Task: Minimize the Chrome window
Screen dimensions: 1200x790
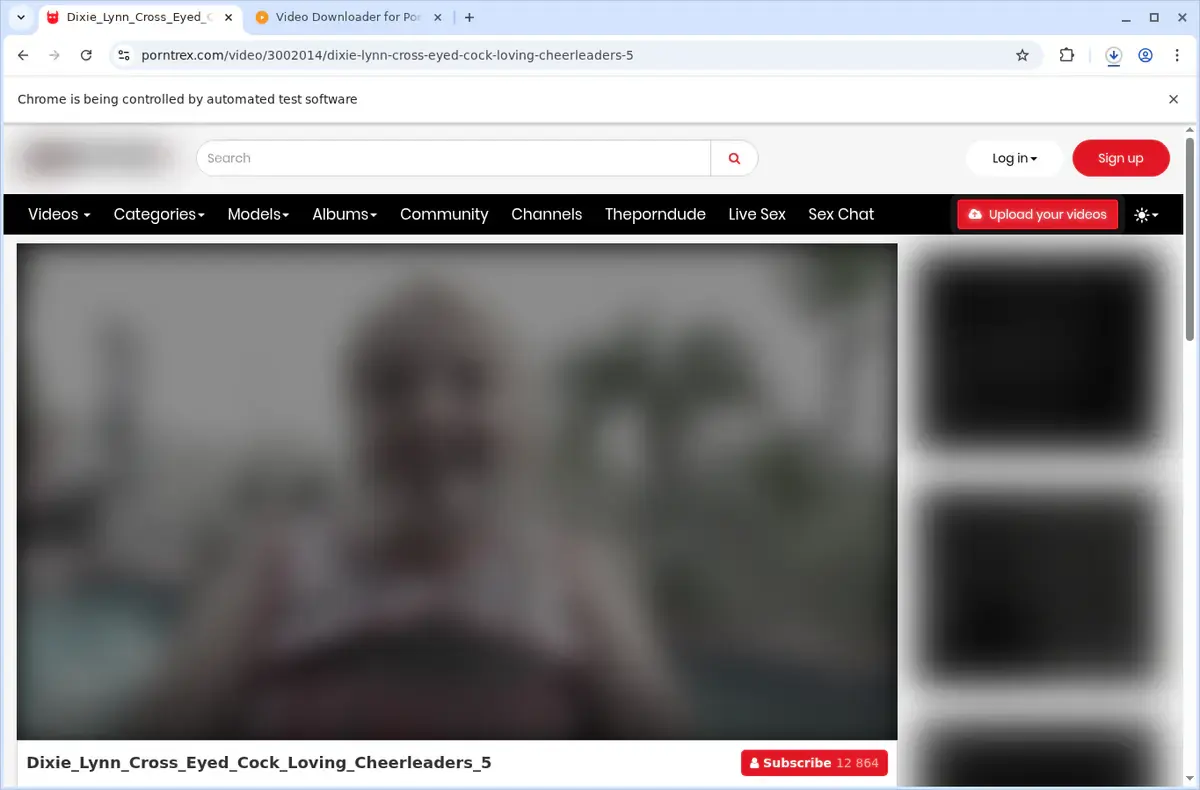Action: tap(1124, 17)
